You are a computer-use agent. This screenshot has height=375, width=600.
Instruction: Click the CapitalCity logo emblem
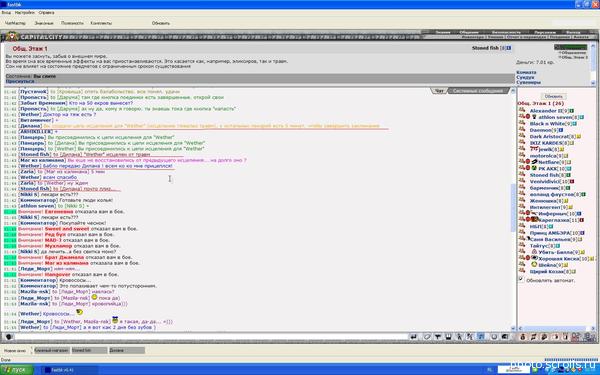[12, 37]
